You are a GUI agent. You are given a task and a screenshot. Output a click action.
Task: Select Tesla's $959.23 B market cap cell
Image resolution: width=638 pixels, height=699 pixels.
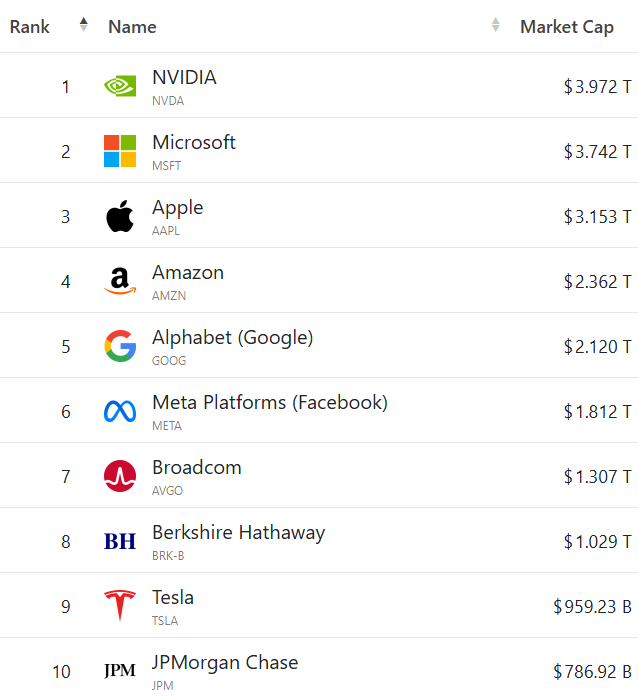592,607
